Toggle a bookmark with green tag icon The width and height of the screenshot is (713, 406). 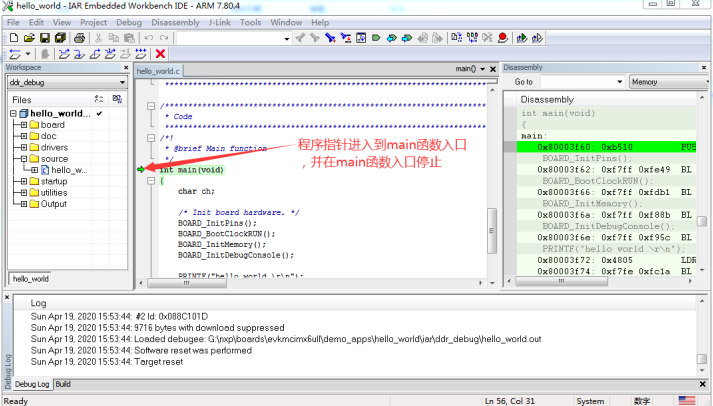pyautogui.click(x=376, y=38)
